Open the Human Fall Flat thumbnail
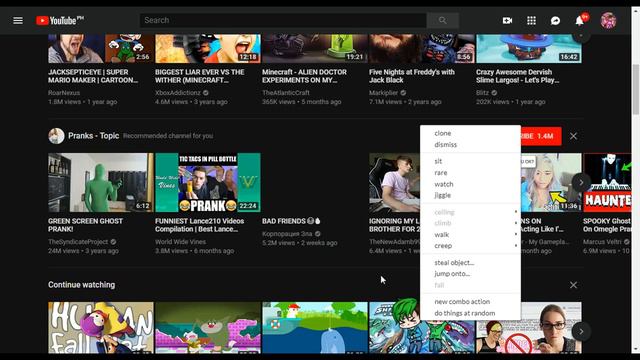640x360 pixels. coord(101,328)
